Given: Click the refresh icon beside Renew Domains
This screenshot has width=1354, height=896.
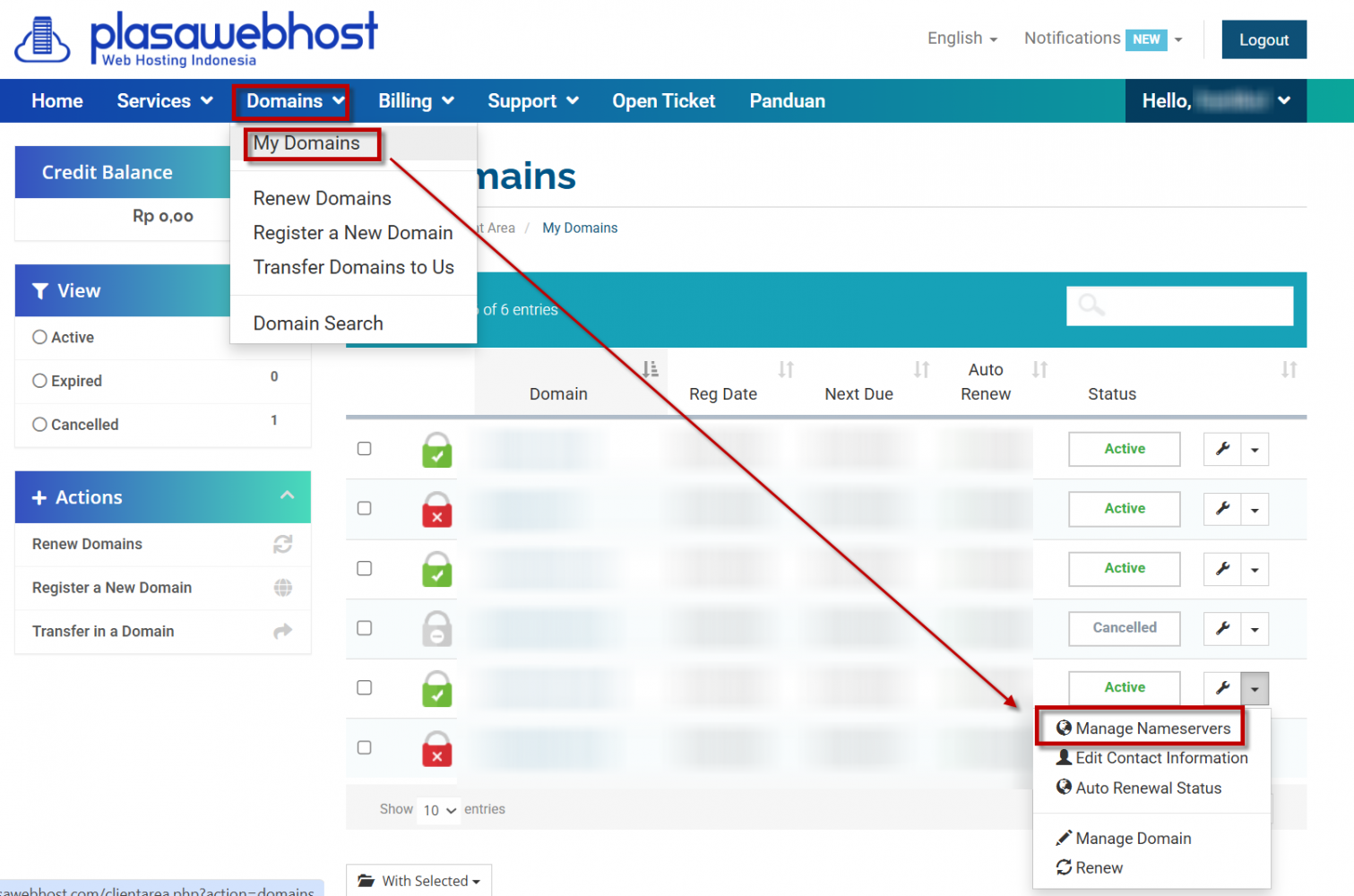Looking at the screenshot, I should click(x=283, y=544).
